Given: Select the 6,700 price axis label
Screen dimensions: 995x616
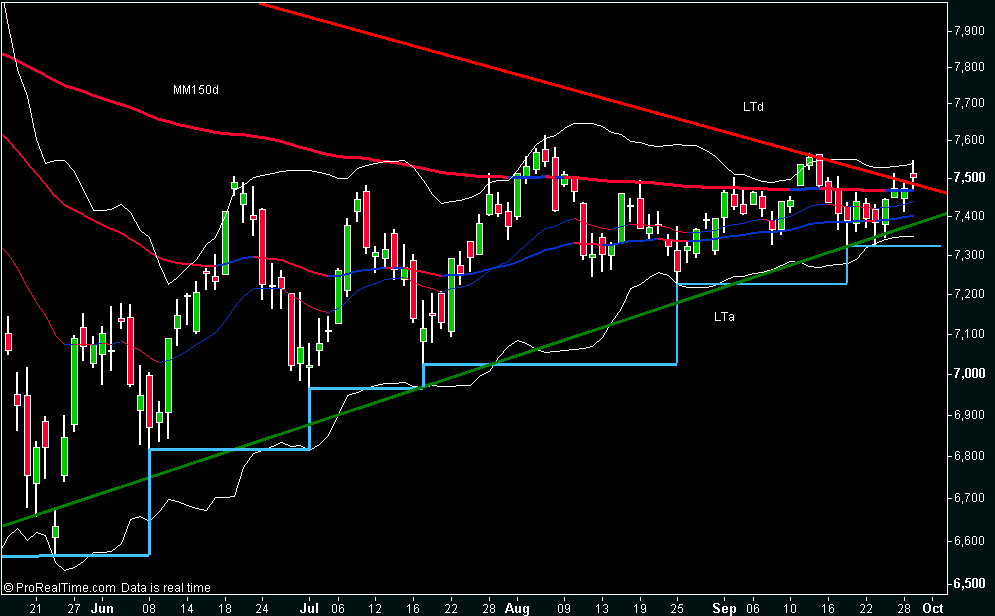Looking at the screenshot, I should pyautogui.click(x=969, y=498).
